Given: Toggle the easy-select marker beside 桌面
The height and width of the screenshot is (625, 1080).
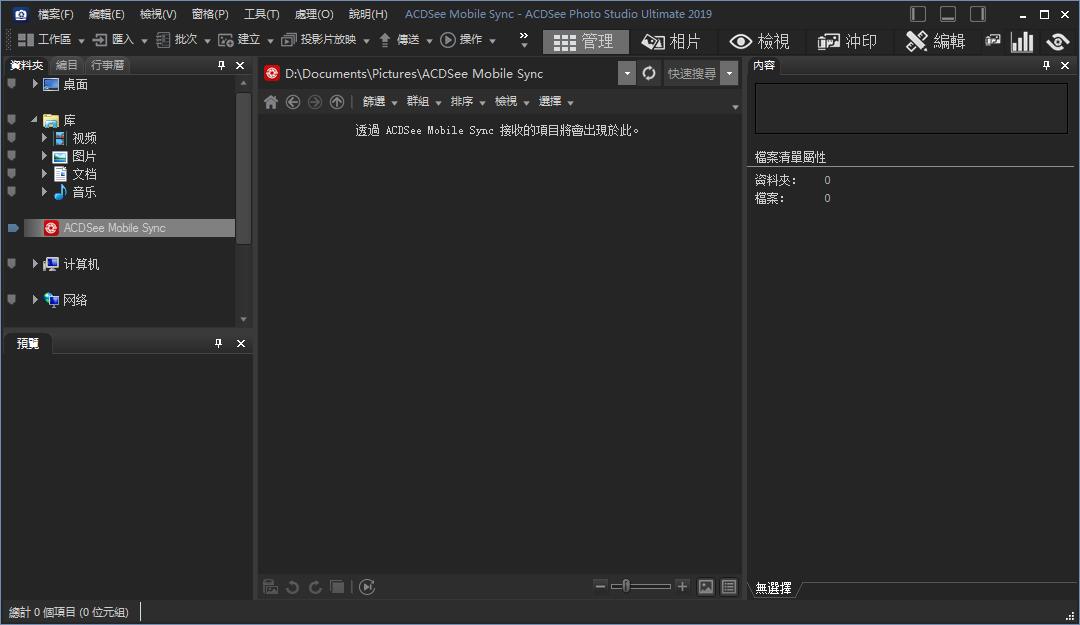Looking at the screenshot, I should coord(12,84).
